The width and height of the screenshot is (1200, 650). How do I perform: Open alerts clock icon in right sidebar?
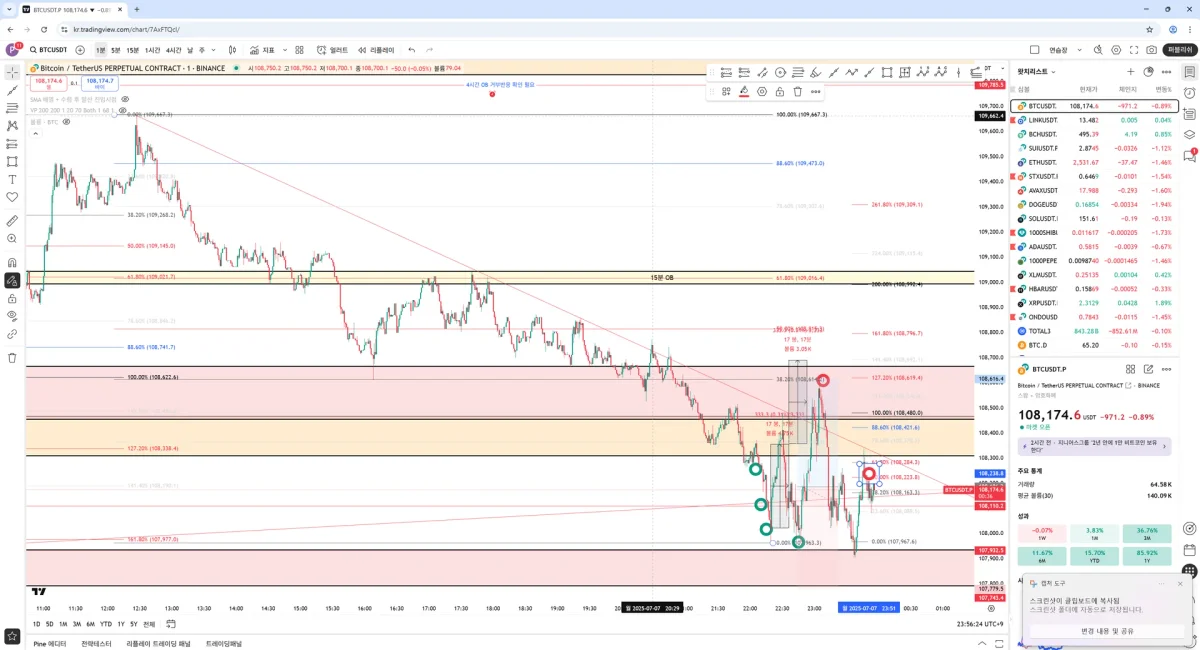1190,94
